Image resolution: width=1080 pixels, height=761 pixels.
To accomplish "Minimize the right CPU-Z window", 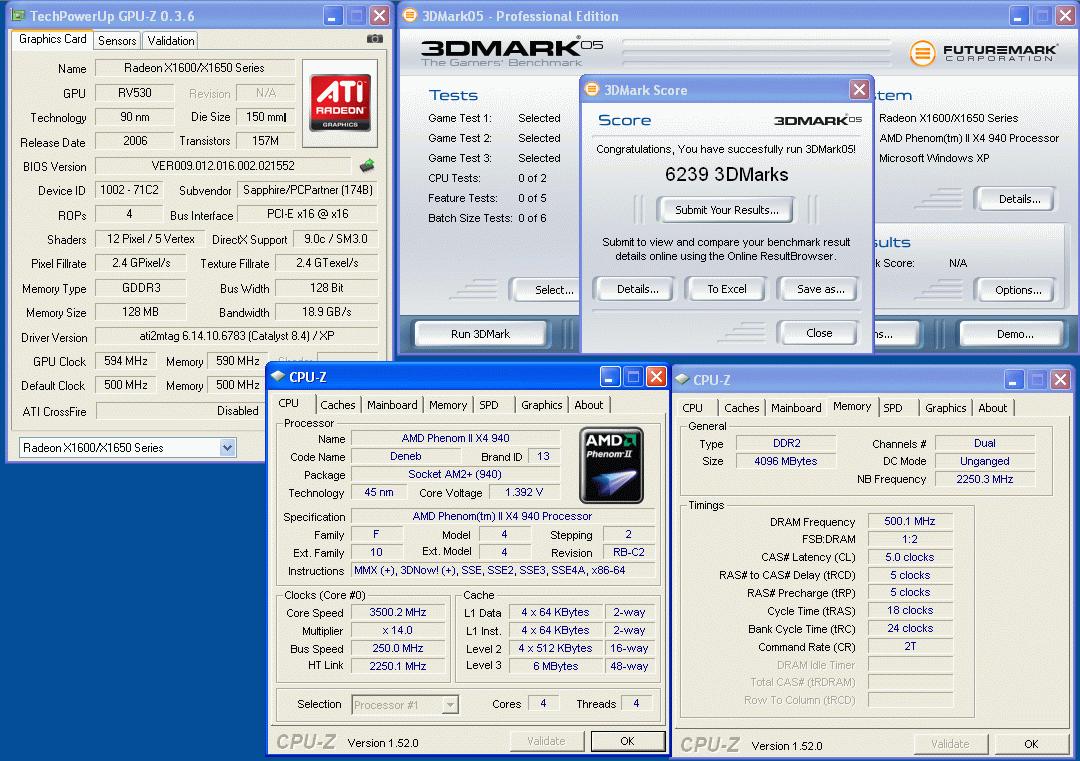I will pyautogui.click(x=1014, y=379).
